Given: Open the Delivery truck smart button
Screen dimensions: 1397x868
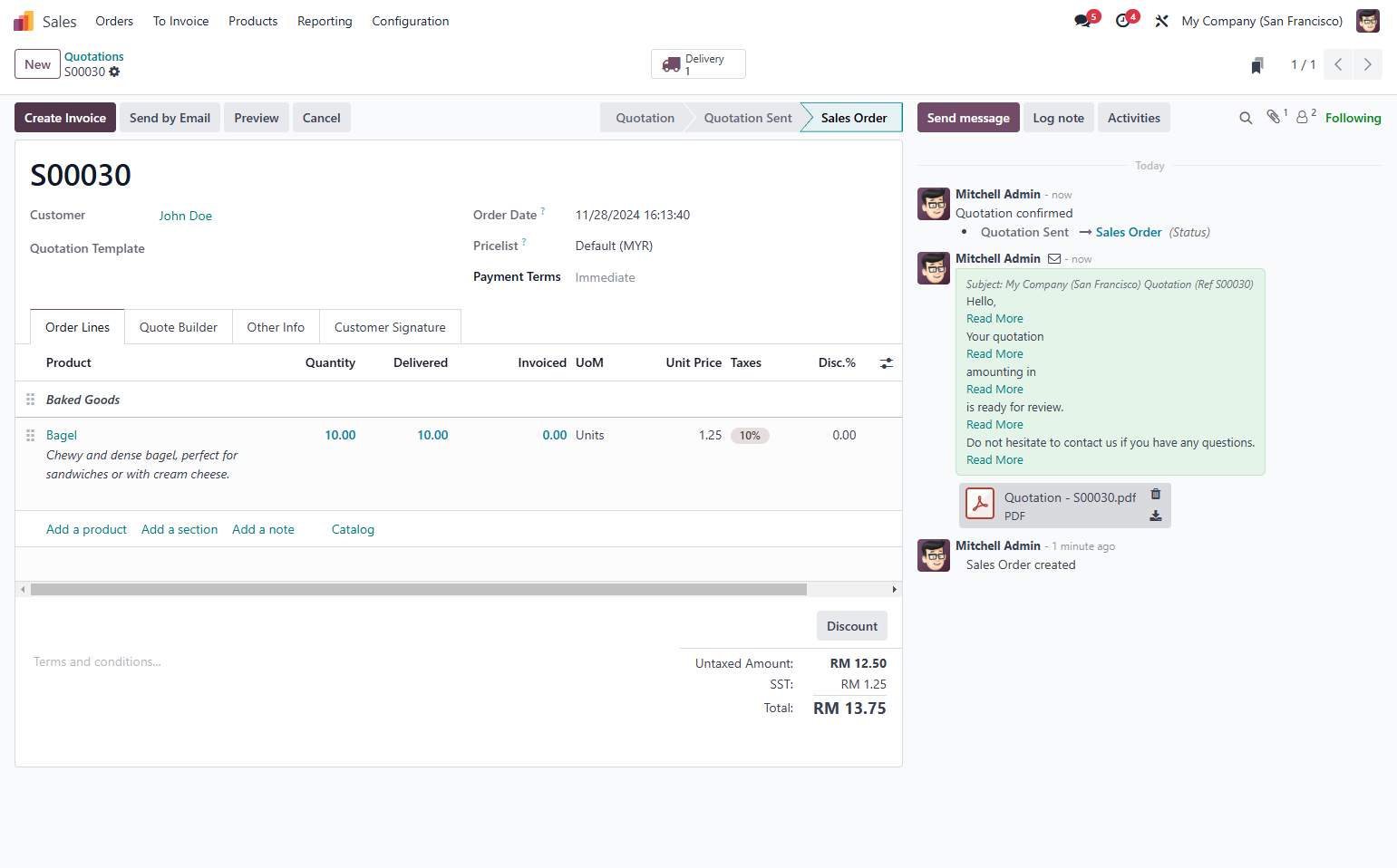Looking at the screenshot, I should click(x=698, y=64).
